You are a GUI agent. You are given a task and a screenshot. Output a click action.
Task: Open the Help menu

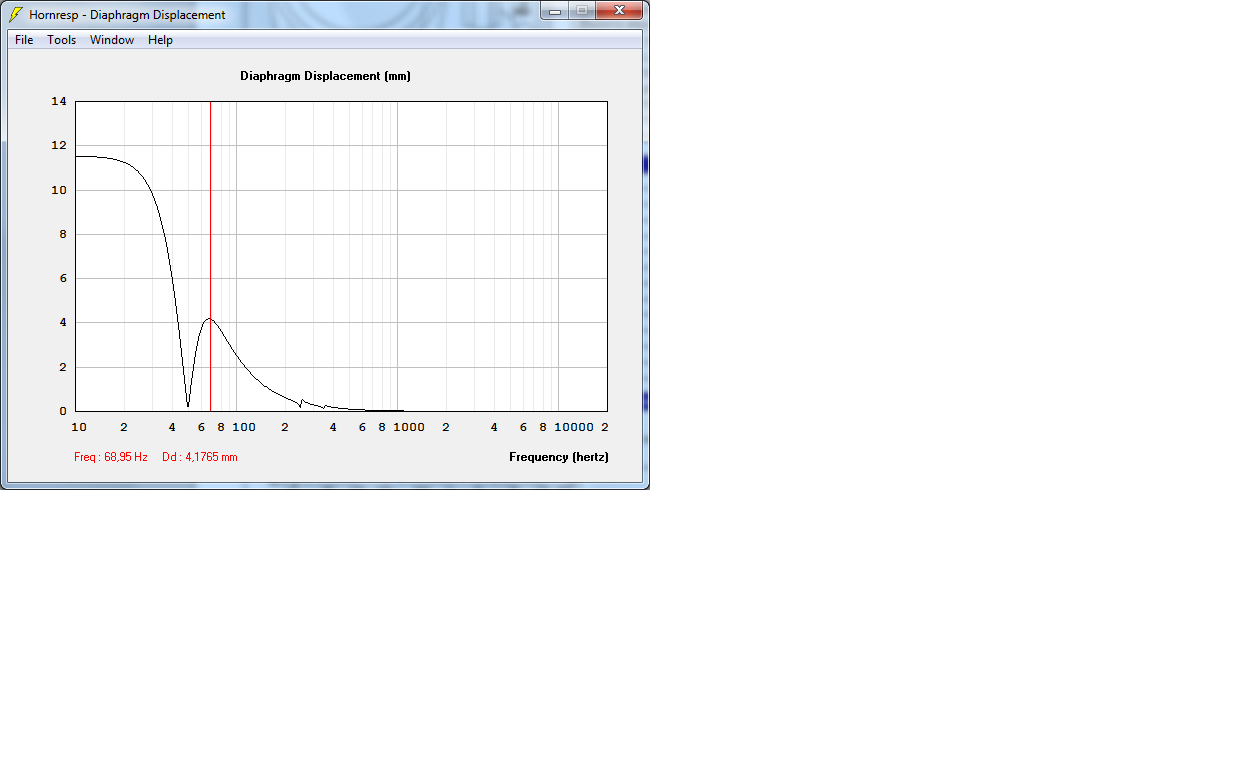click(x=160, y=40)
